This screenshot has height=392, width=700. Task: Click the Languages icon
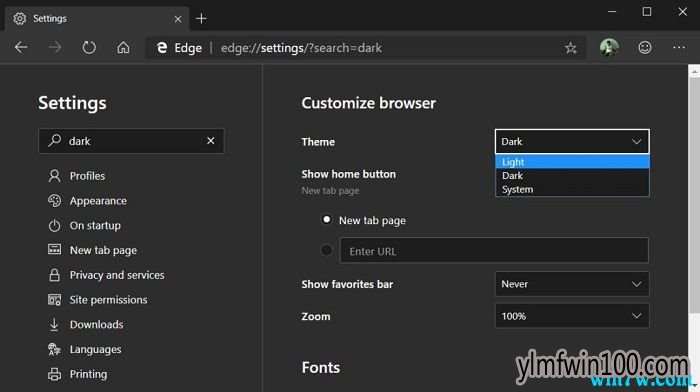click(54, 349)
